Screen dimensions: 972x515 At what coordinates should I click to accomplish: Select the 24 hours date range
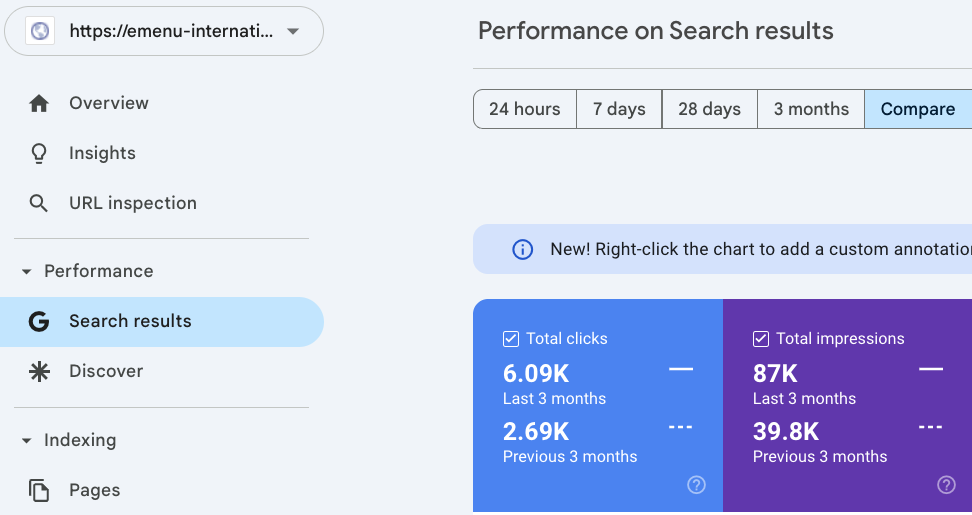[x=524, y=110]
